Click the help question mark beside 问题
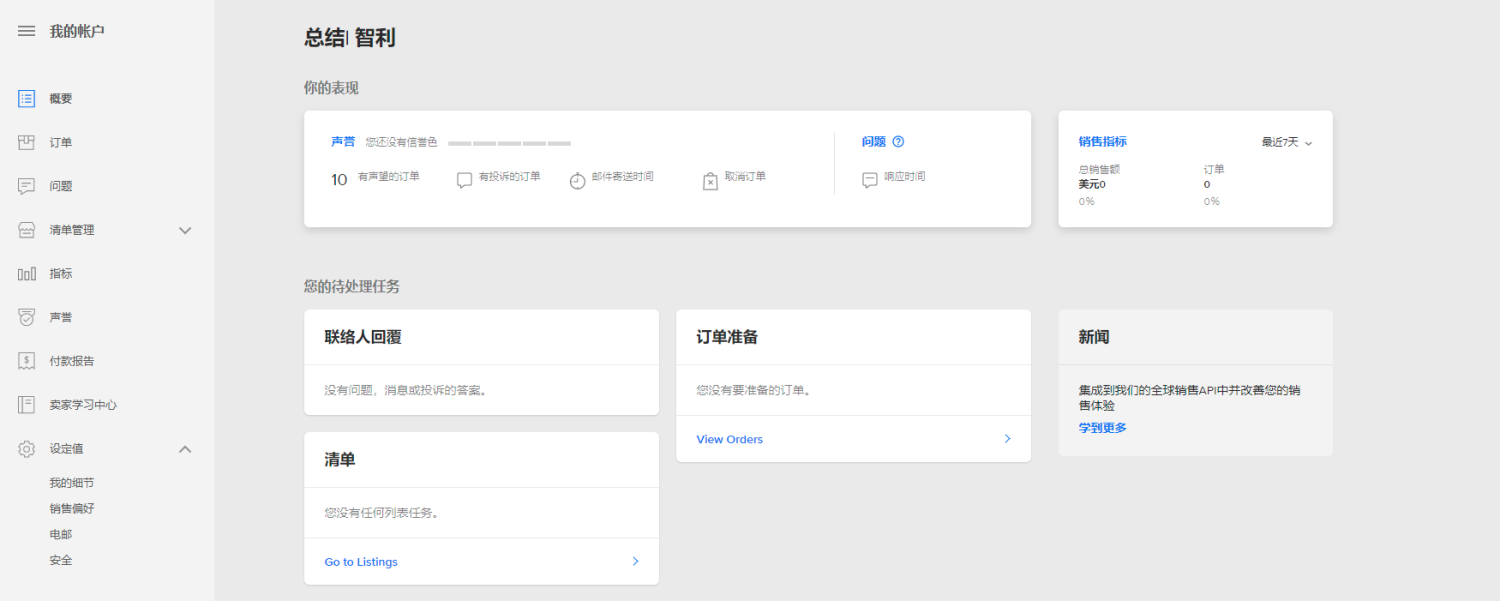The image size is (1500, 601). (898, 142)
